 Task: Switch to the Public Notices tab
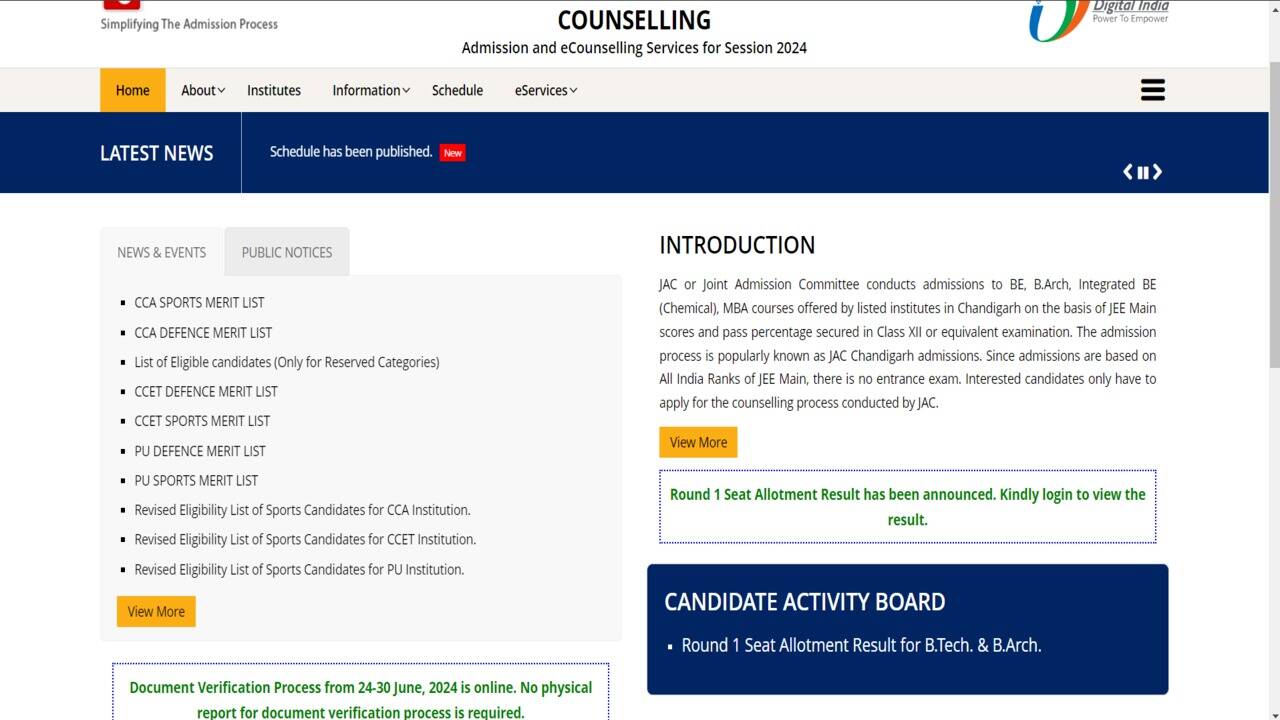tap(287, 252)
